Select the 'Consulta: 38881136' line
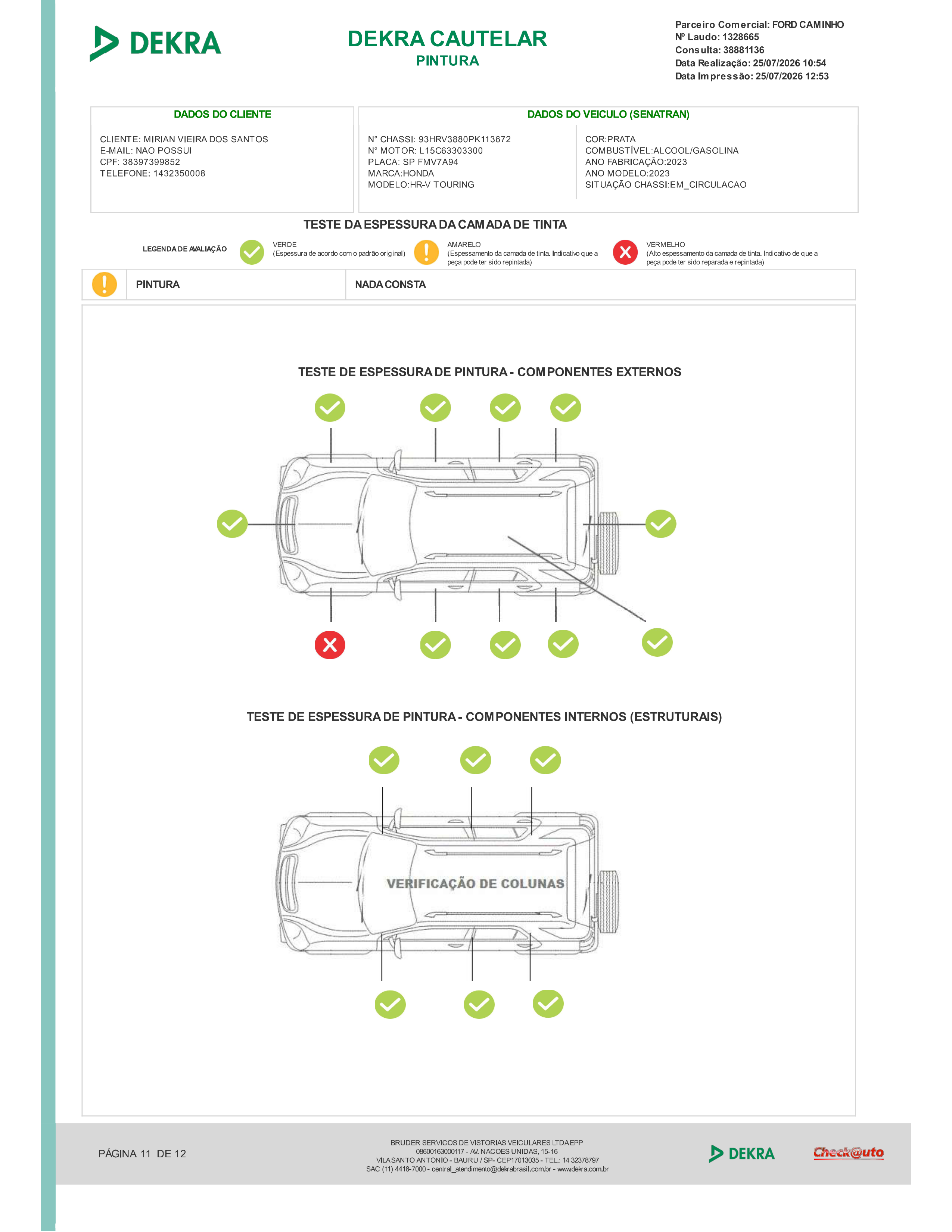 720,50
